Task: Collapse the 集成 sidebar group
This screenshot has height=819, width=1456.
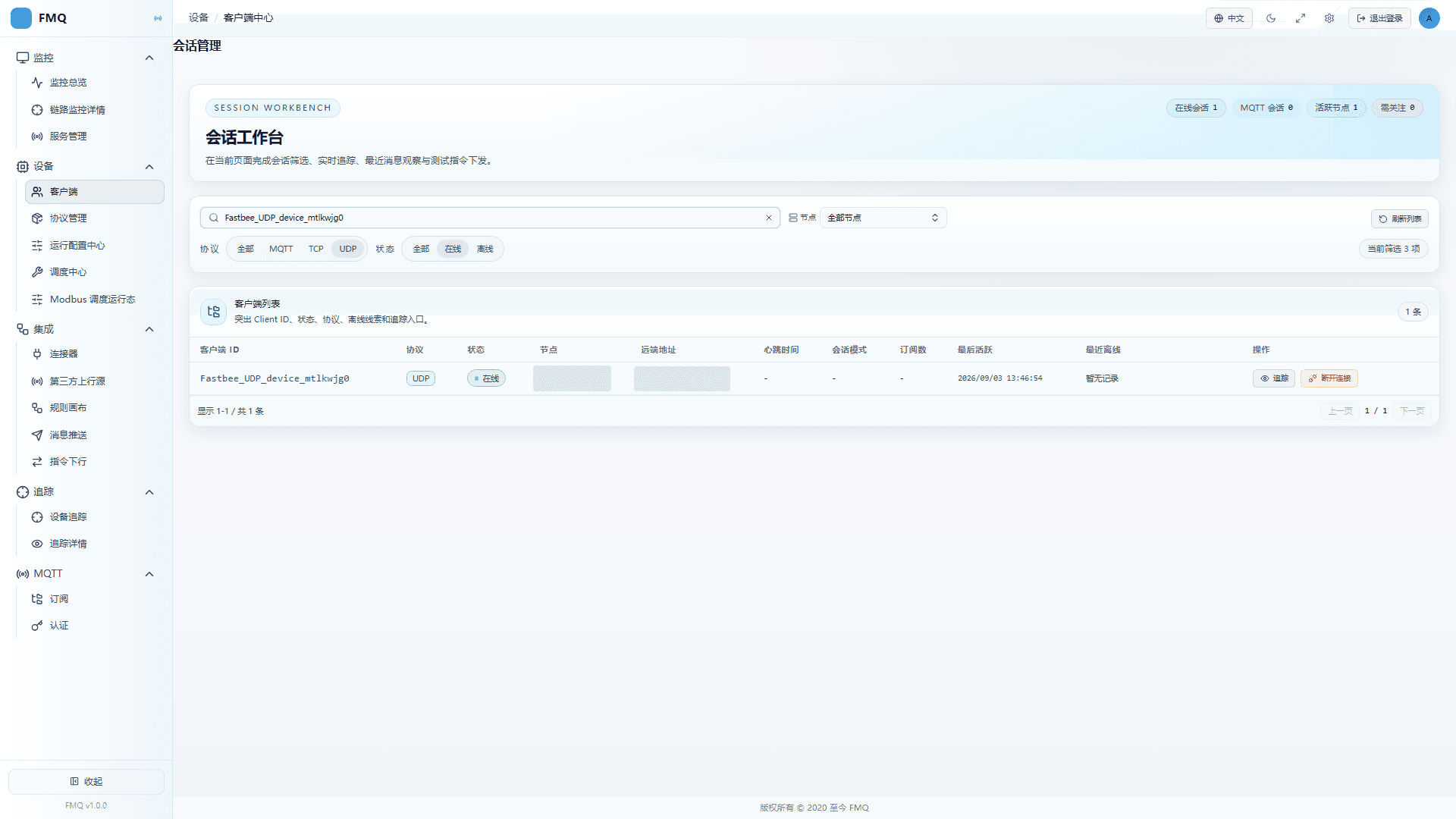Action: click(x=149, y=329)
